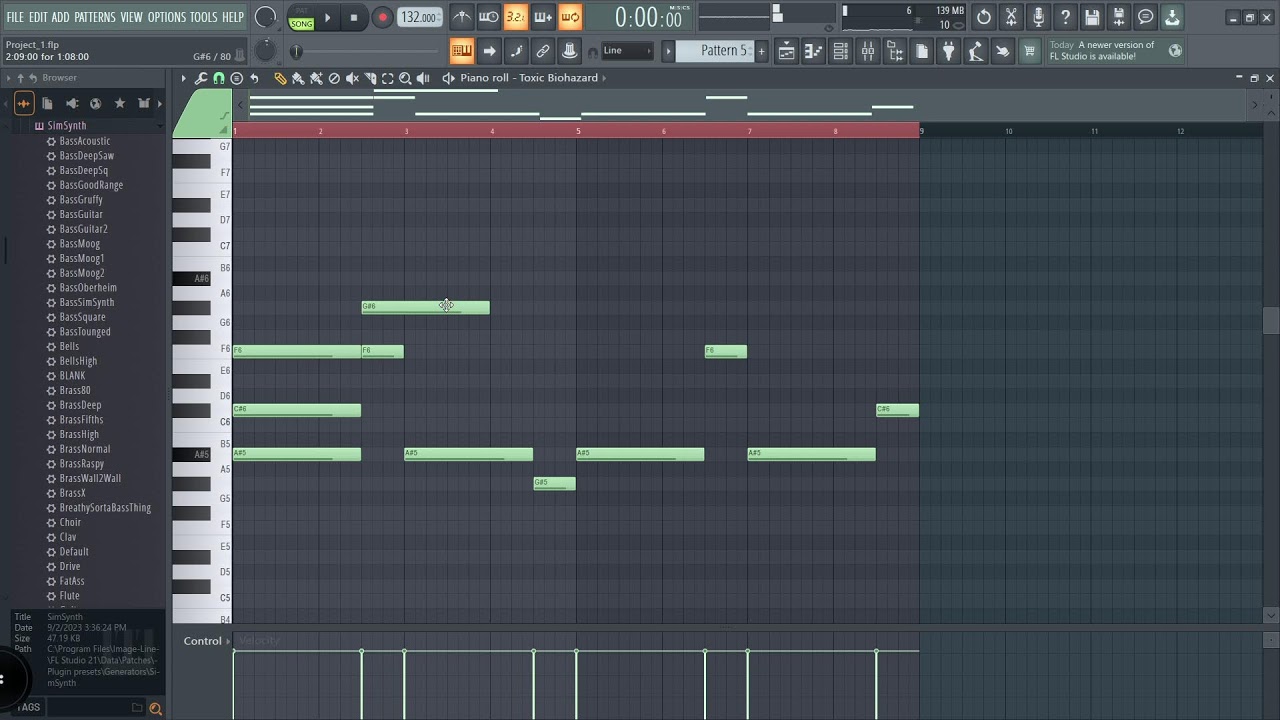1280x720 pixels.
Task: Toggle the blend recording overdub icon
Action: pyautogui.click(x=542, y=17)
